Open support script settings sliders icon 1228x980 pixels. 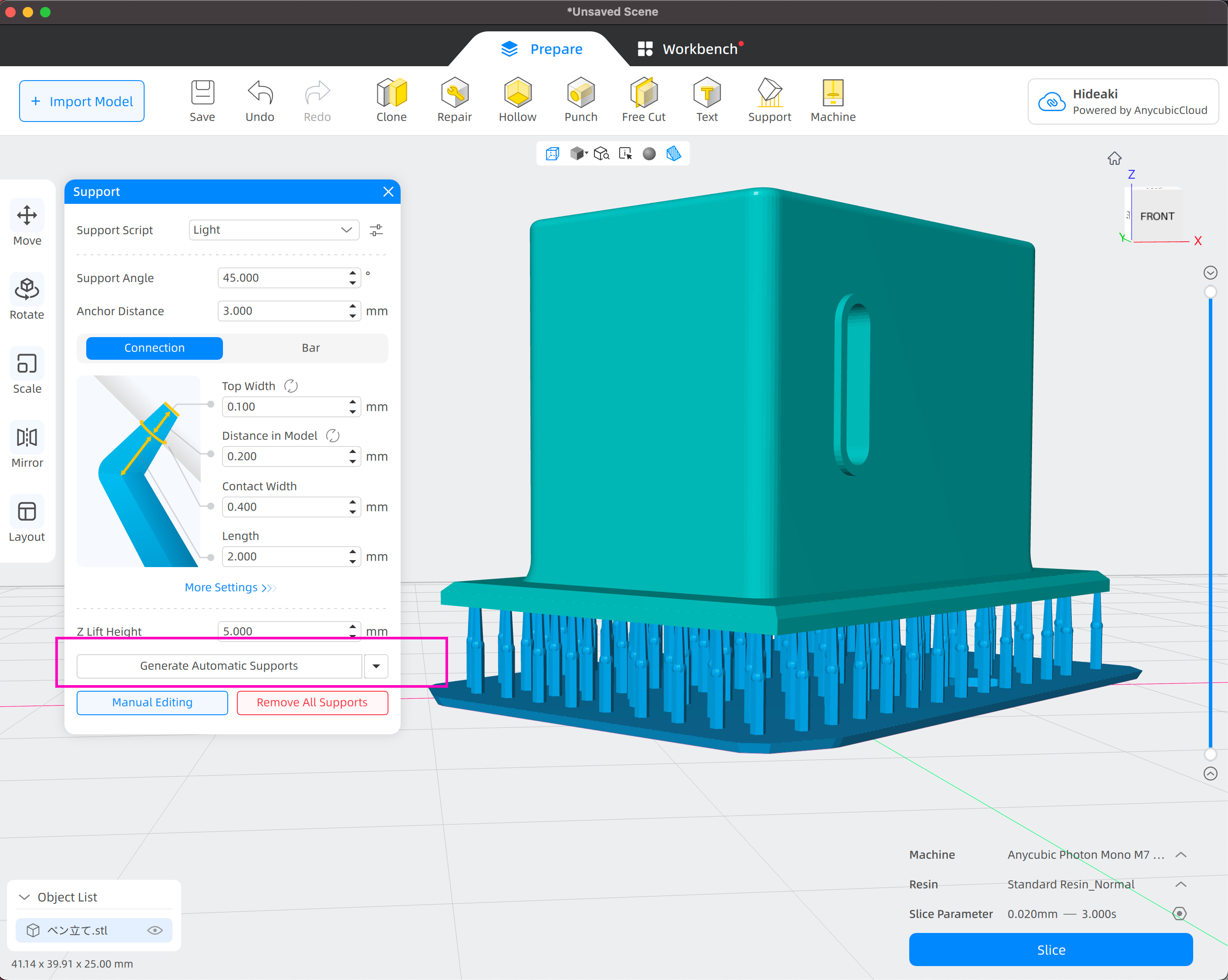(376, 230)
